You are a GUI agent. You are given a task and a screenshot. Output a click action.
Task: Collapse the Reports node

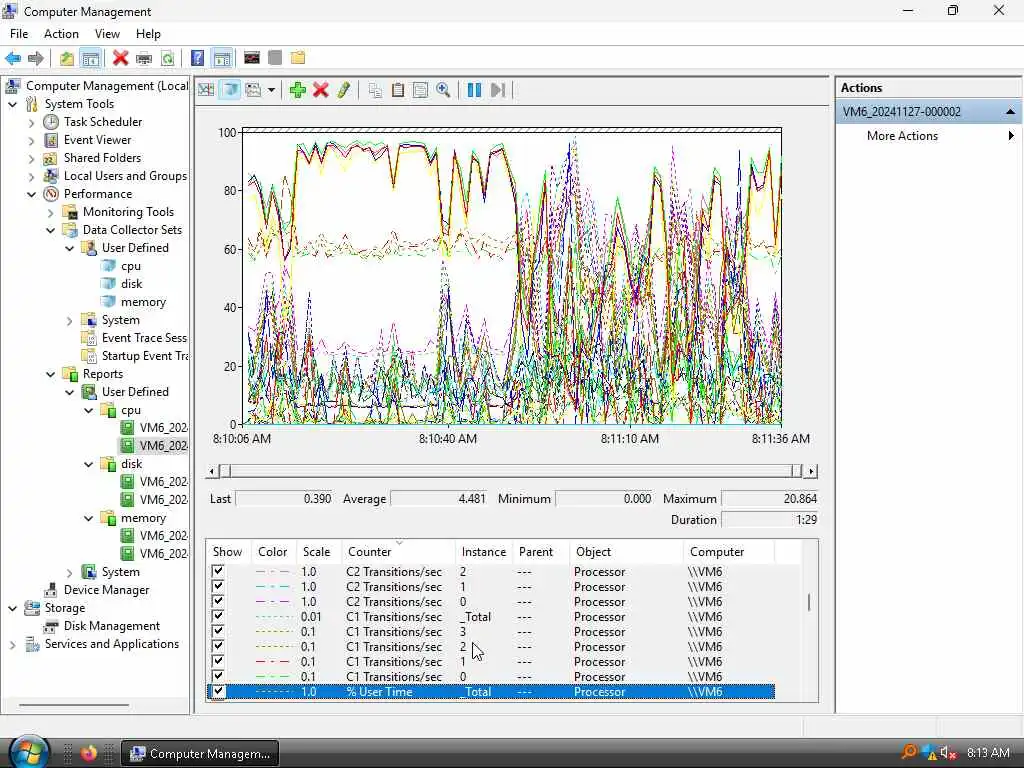pyautogui.click(x=50, y=374)
